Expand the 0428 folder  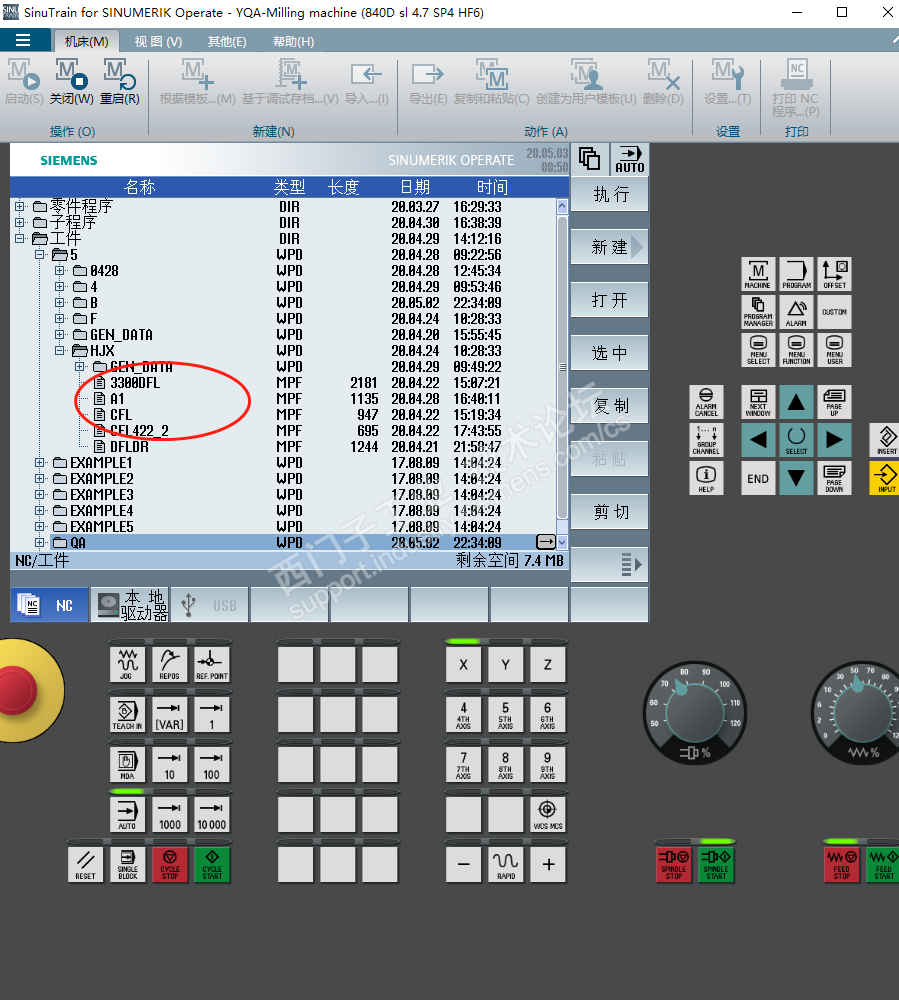pyautogui.click(x=59, y=270)
